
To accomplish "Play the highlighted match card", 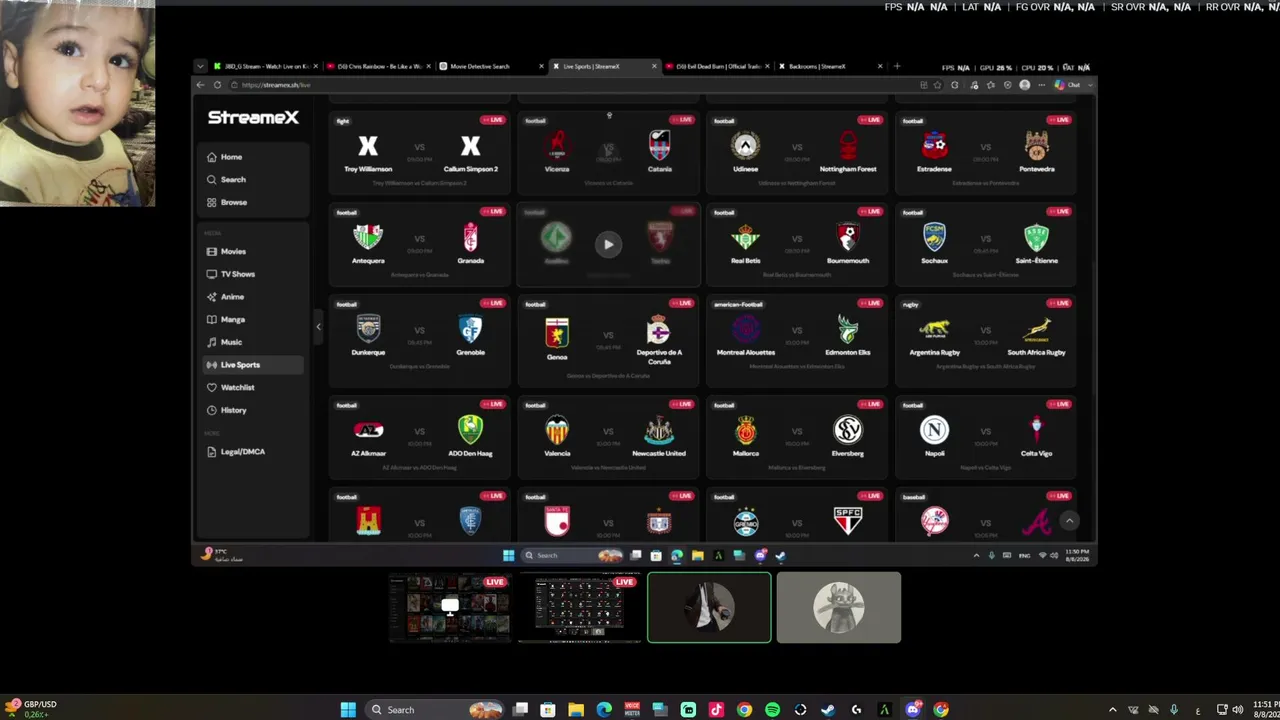I will point(608,244).
